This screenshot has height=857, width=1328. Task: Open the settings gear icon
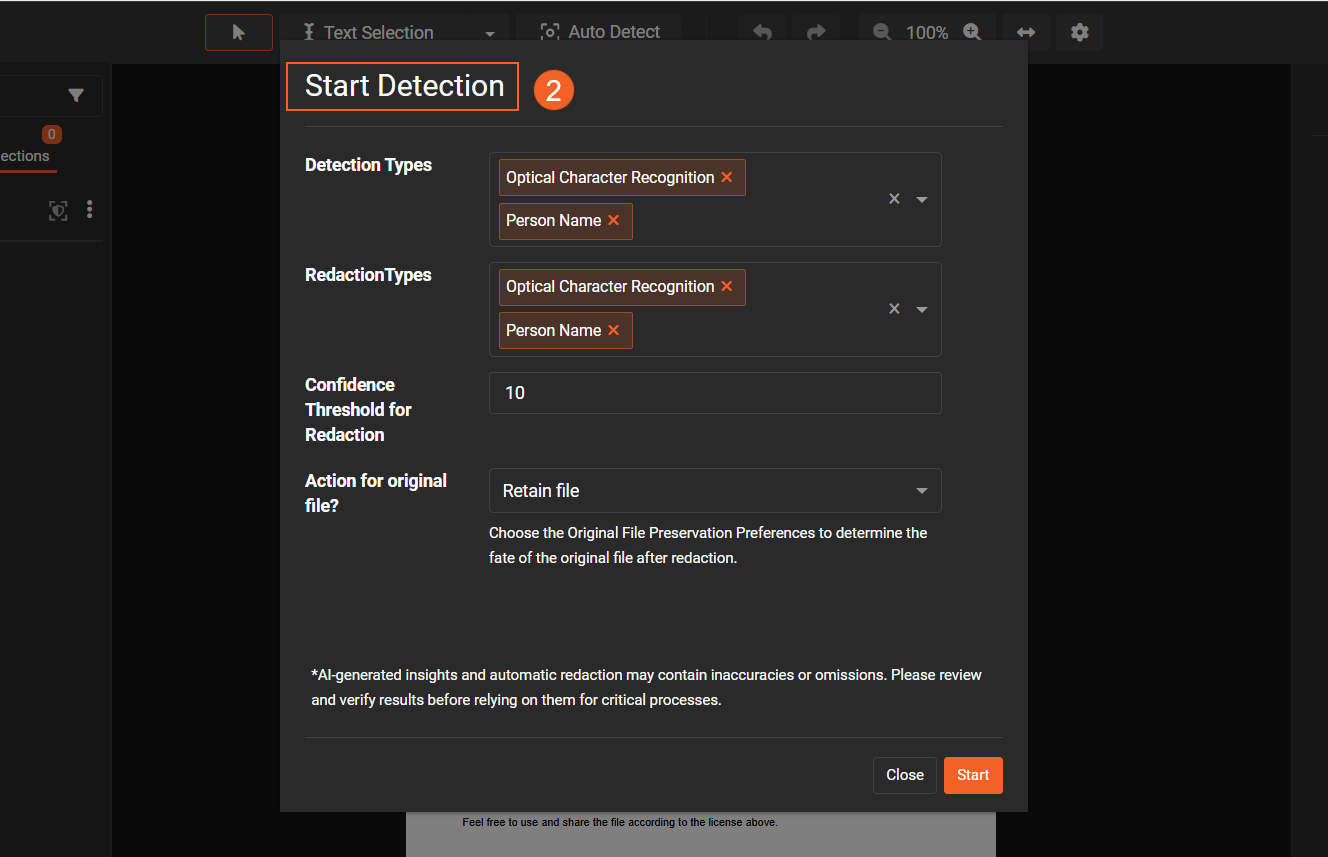1079,32
